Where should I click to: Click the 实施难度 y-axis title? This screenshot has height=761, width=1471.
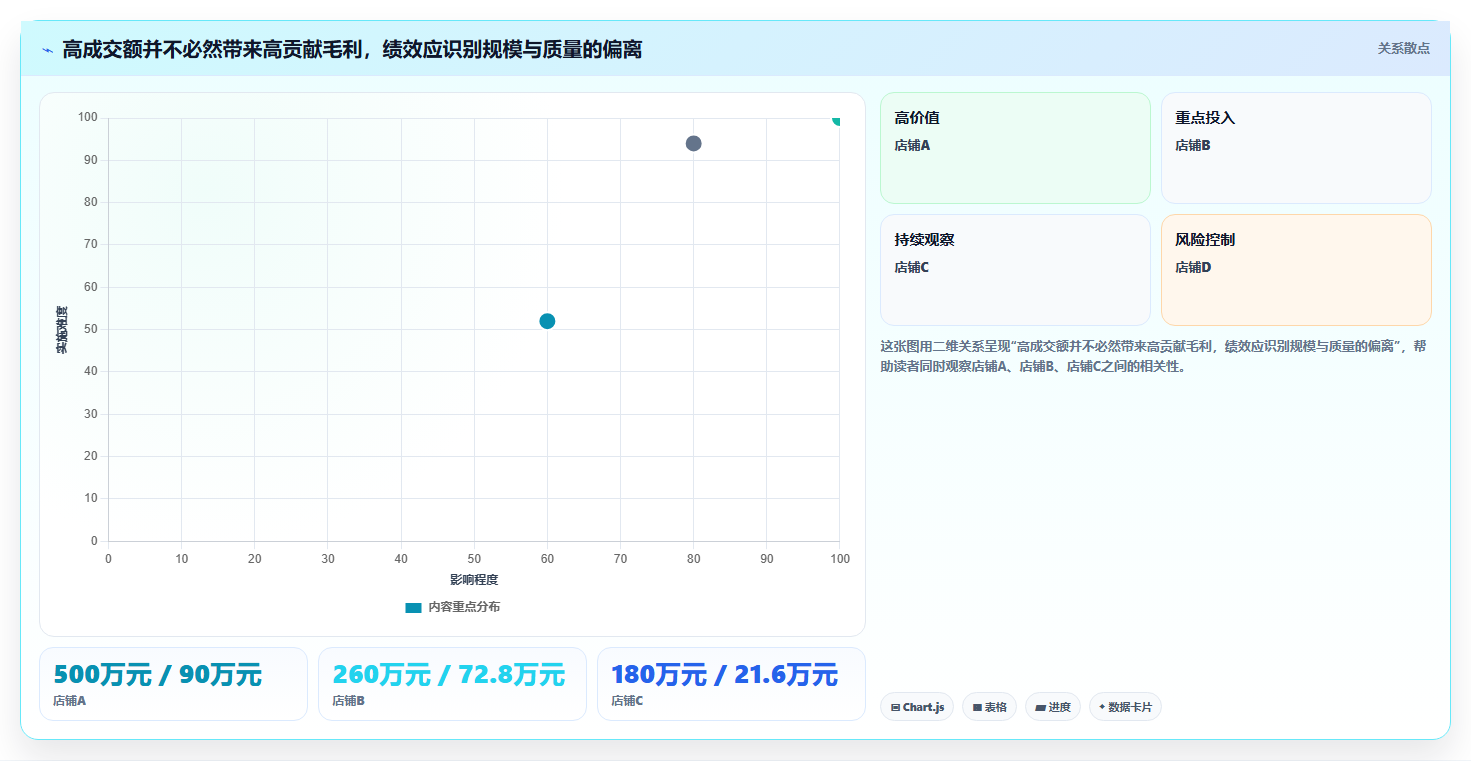pos(62,329)
